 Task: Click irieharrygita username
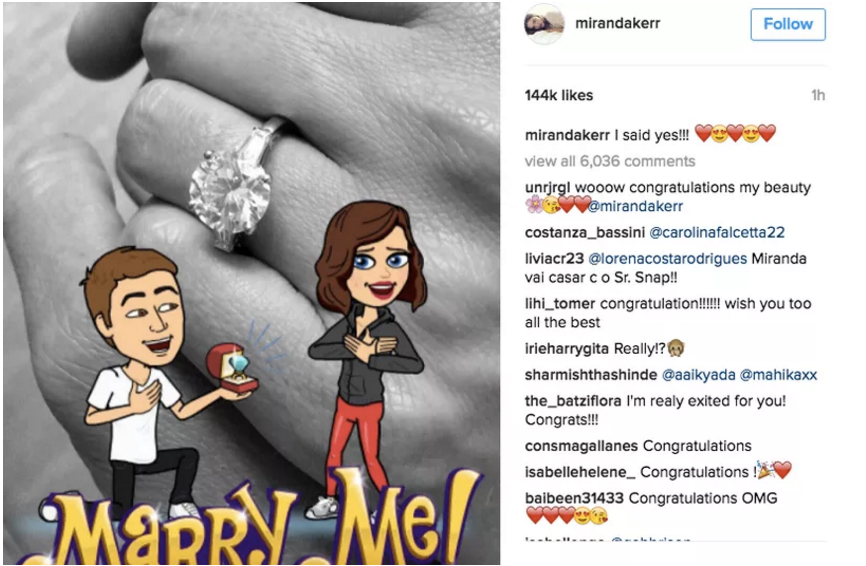[x=567, y=349]
